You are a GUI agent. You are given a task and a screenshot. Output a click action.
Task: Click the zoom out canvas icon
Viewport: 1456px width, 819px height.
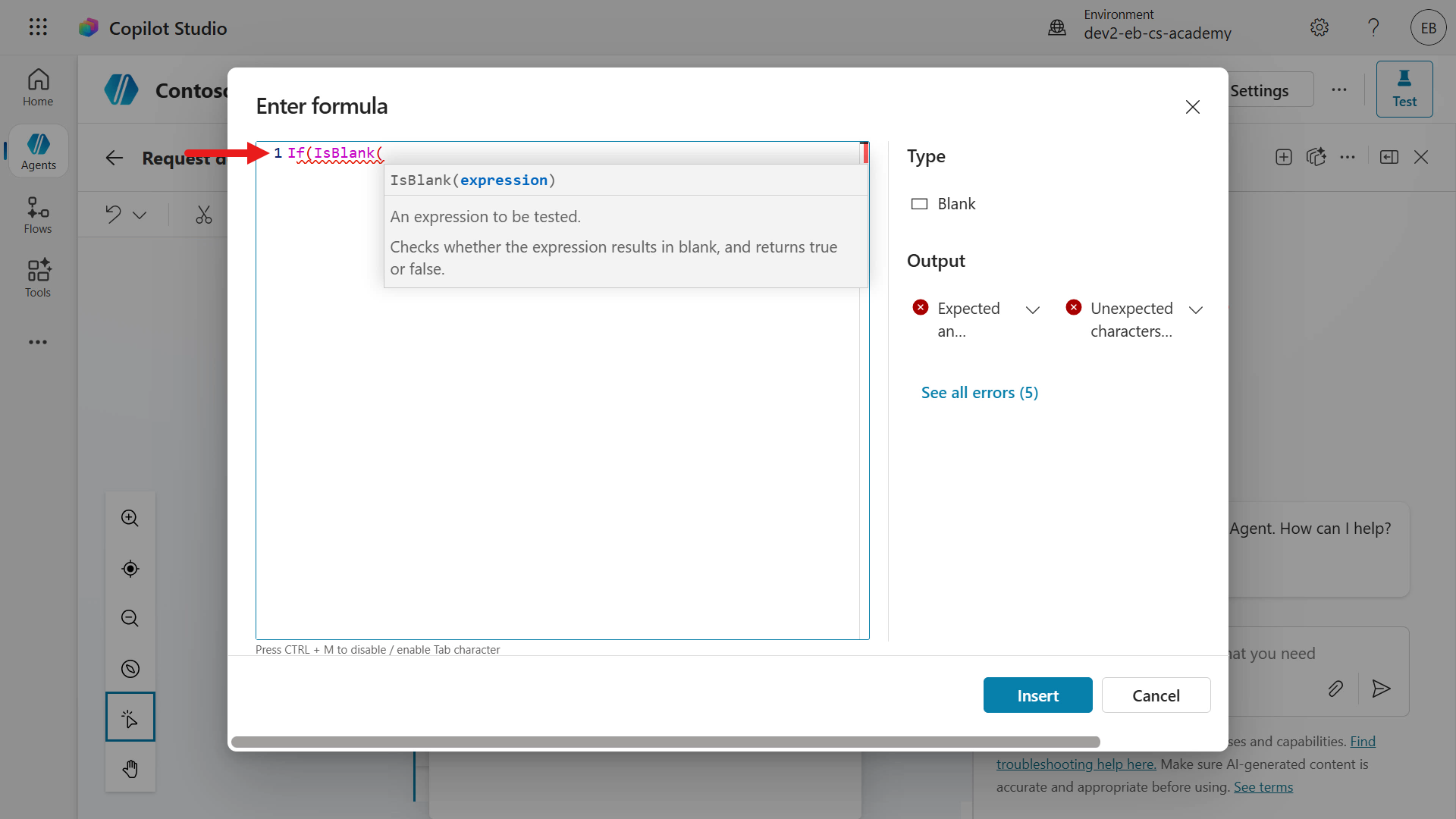click(130, 618)
